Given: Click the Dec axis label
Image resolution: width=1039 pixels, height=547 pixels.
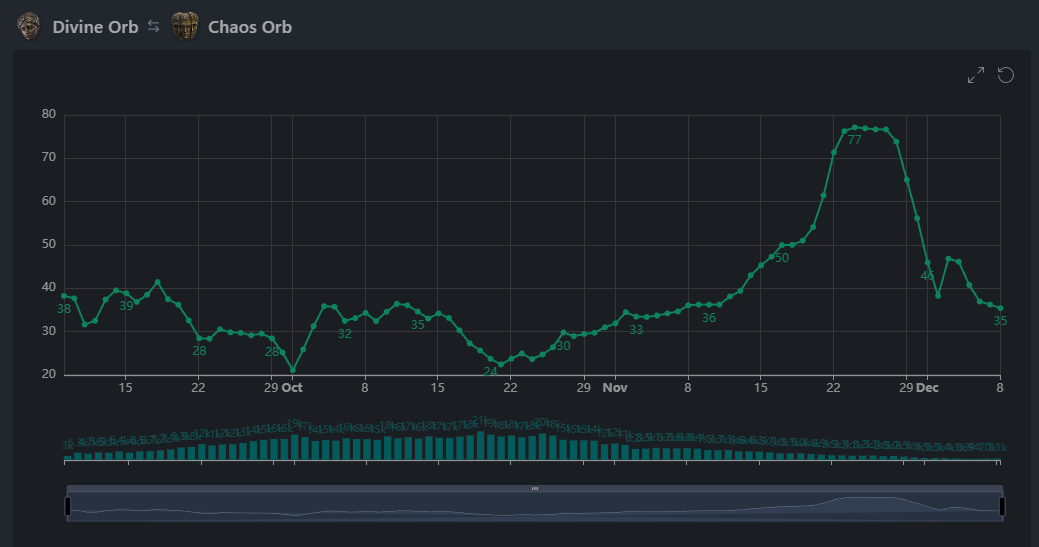Looking at the screenshot, I should click(927, 388).
